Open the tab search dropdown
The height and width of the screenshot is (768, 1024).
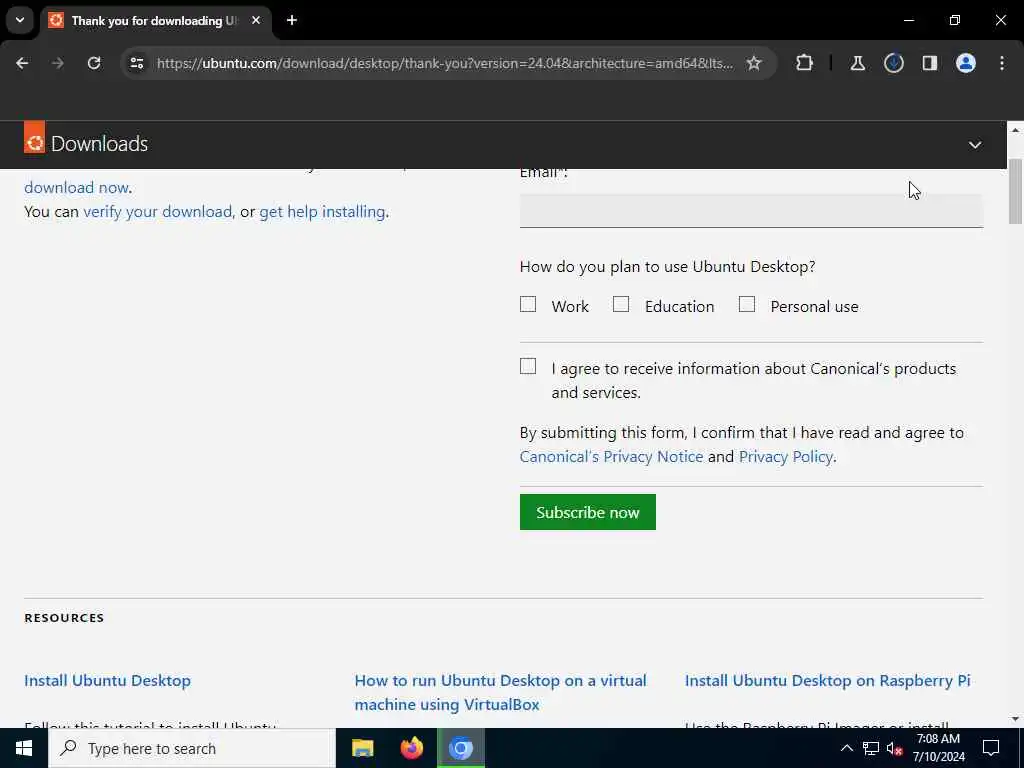[x=20, y=20]
